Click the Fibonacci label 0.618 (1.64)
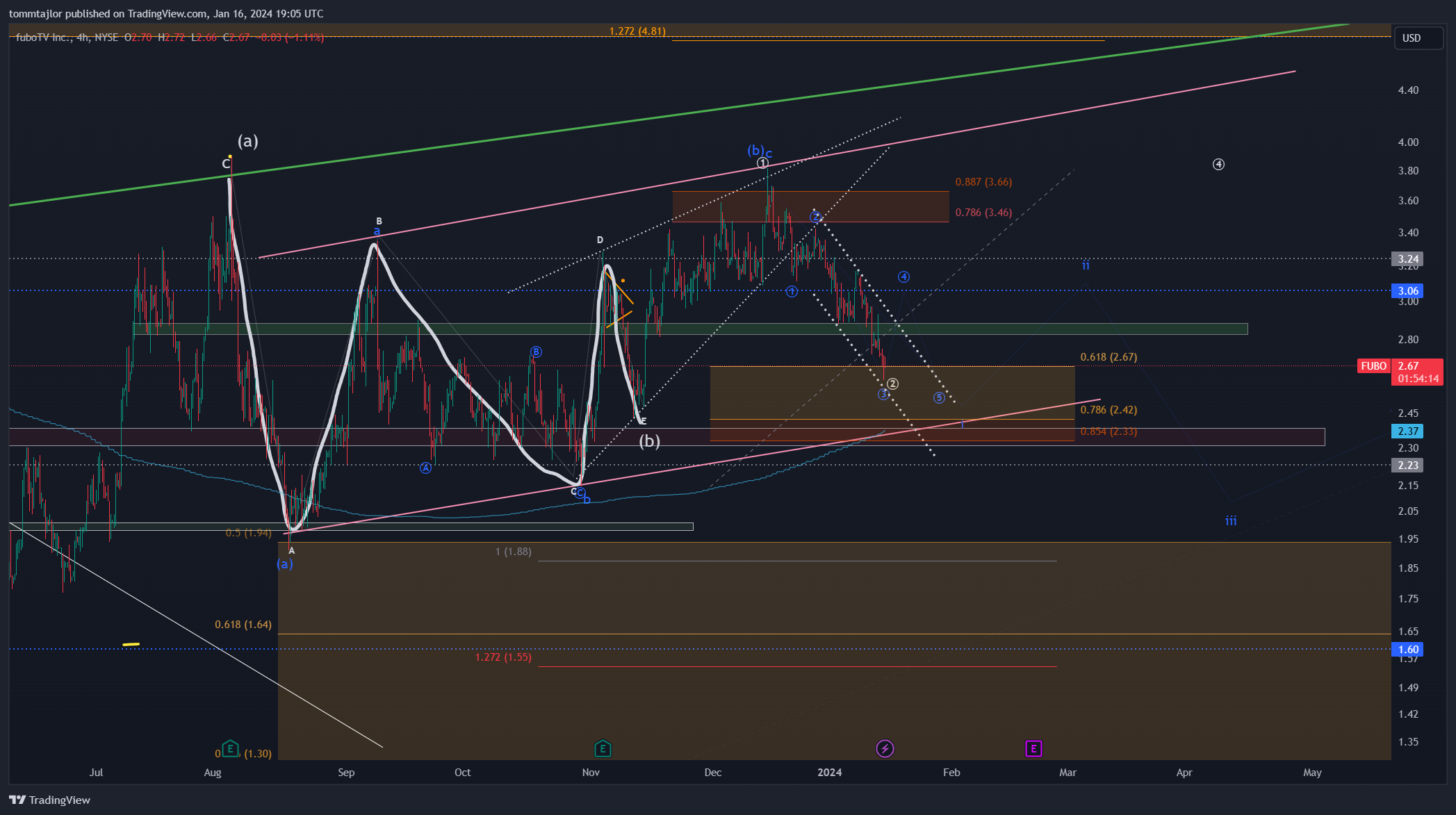Image resolution: width=1456 pixels, height=815 pixels. (x=243, y=625)
